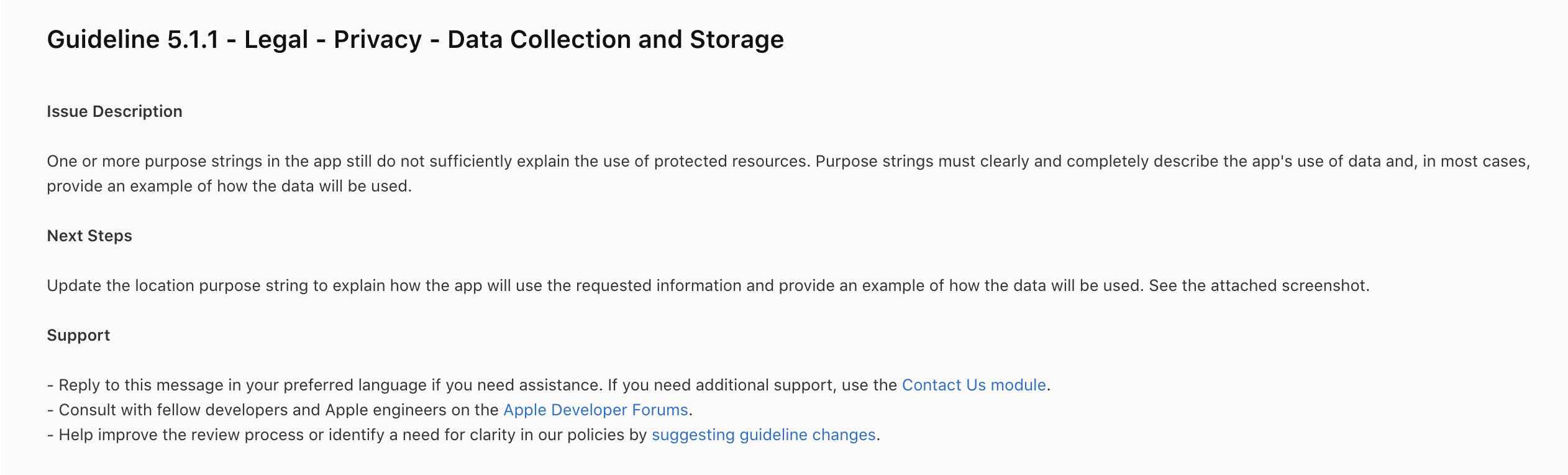Click sentence starting "One or more purpose strings"
The height and width of the screenshot is (475, 1568).
coord(429,161)
